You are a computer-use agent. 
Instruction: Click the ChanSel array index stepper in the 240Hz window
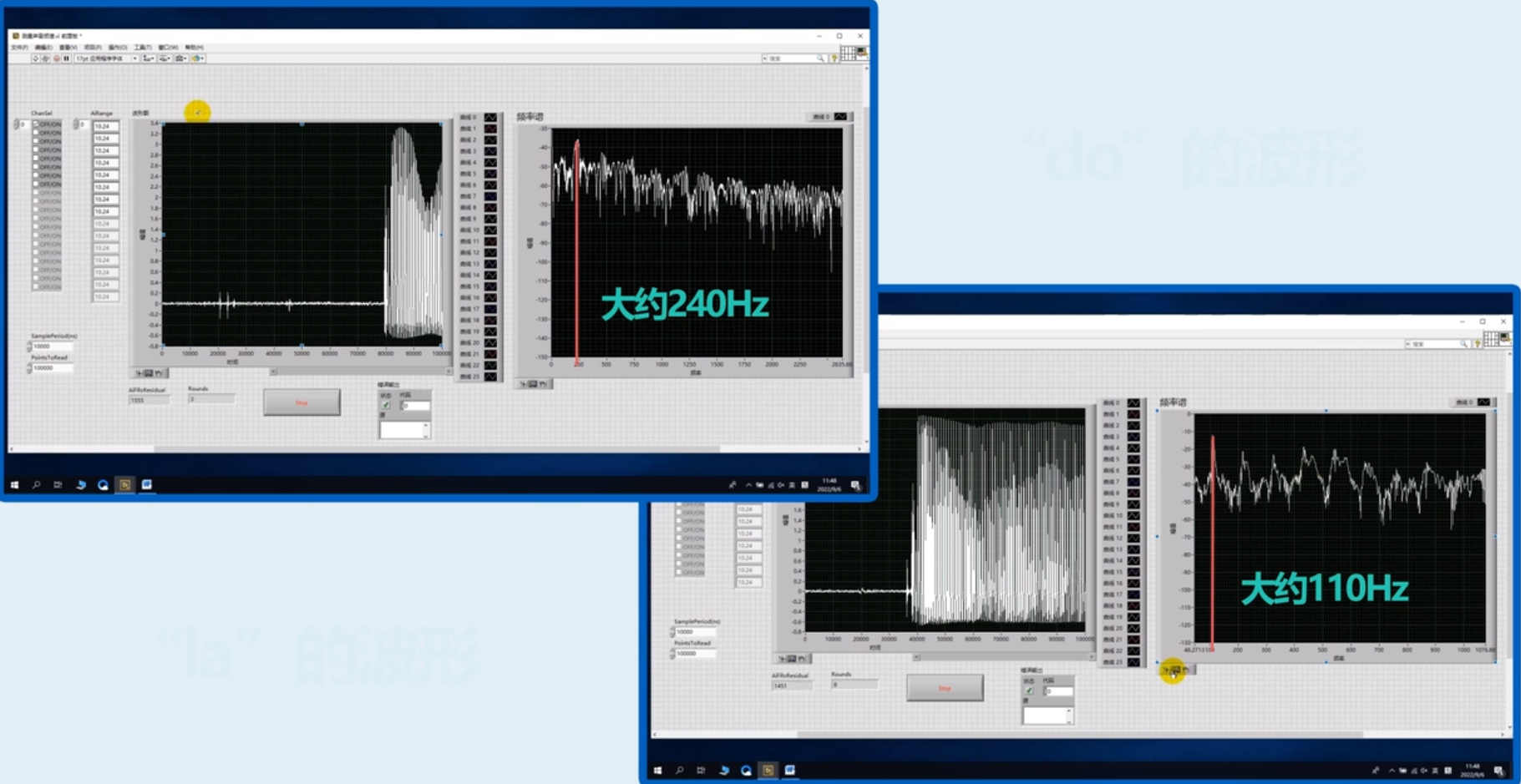pyautogui.click(x=16, y=124)
